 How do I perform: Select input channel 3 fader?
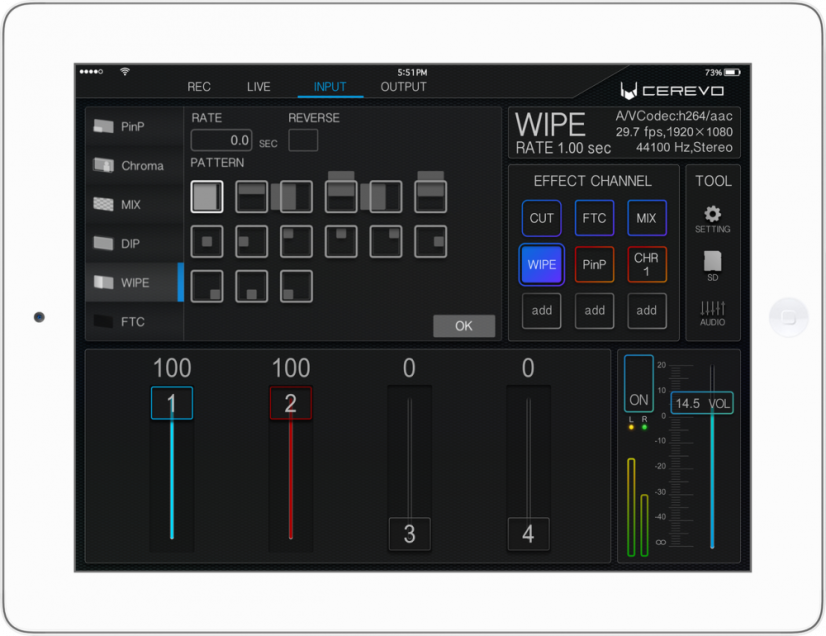(409, 534)
